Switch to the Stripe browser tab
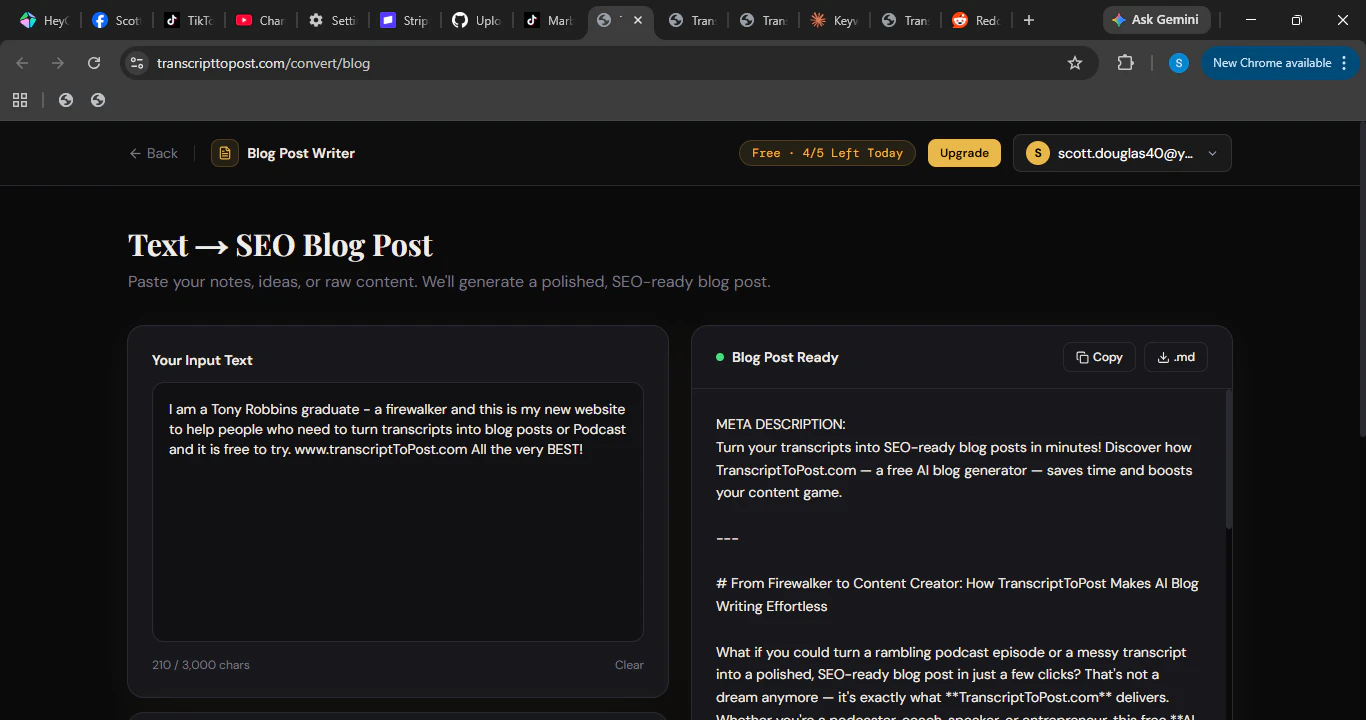The height and width of the screenshot is (720, 1366). [404, 20]
